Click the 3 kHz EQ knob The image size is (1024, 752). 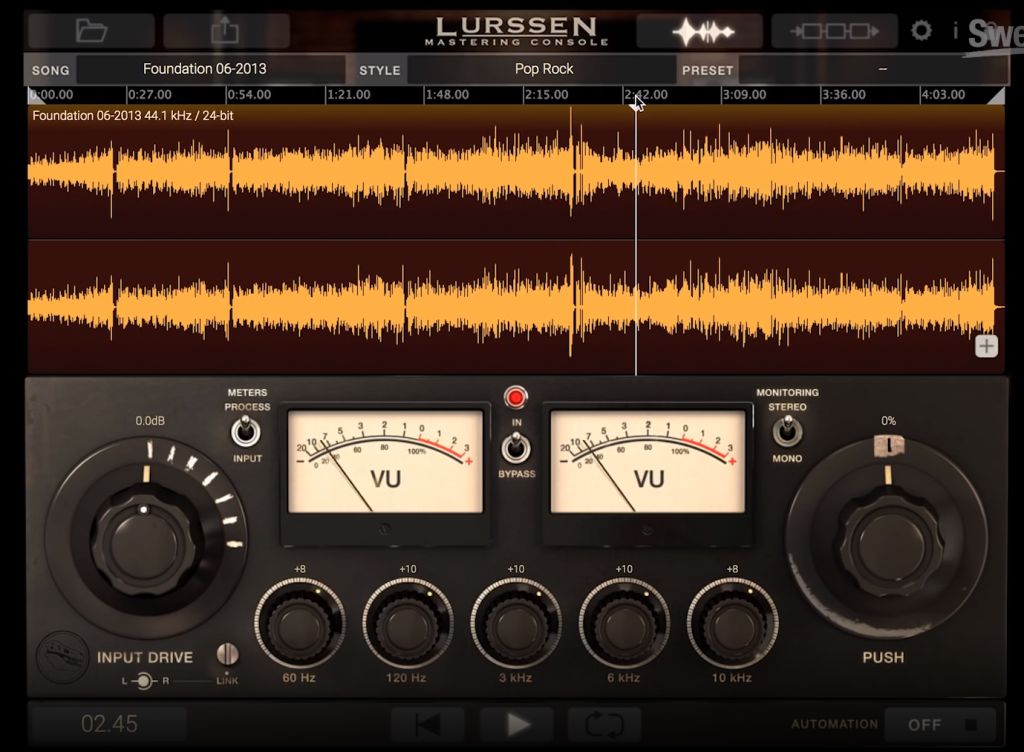(x=515, y=623)
